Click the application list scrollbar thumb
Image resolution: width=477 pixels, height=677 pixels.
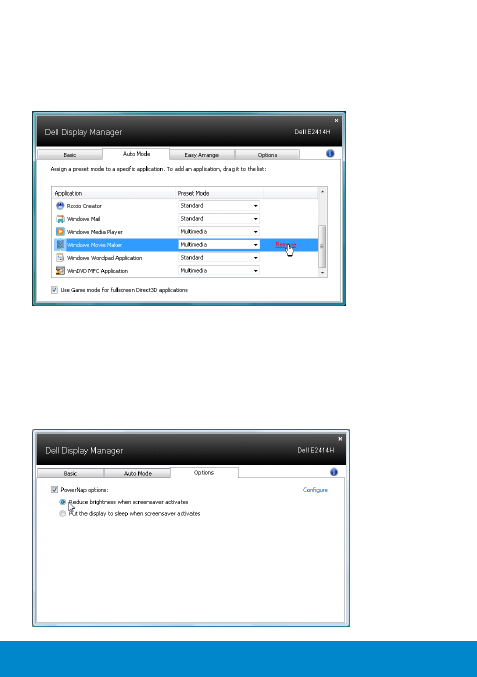[322, 246]
